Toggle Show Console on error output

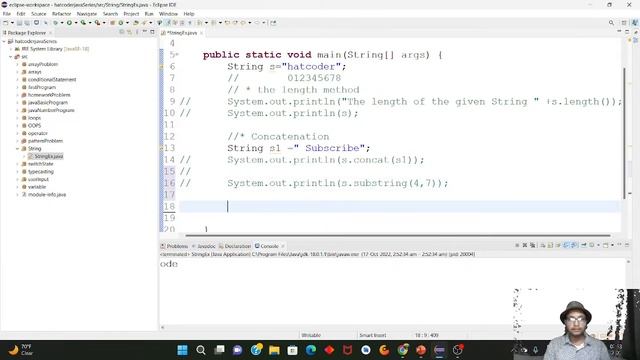point(573,245)
